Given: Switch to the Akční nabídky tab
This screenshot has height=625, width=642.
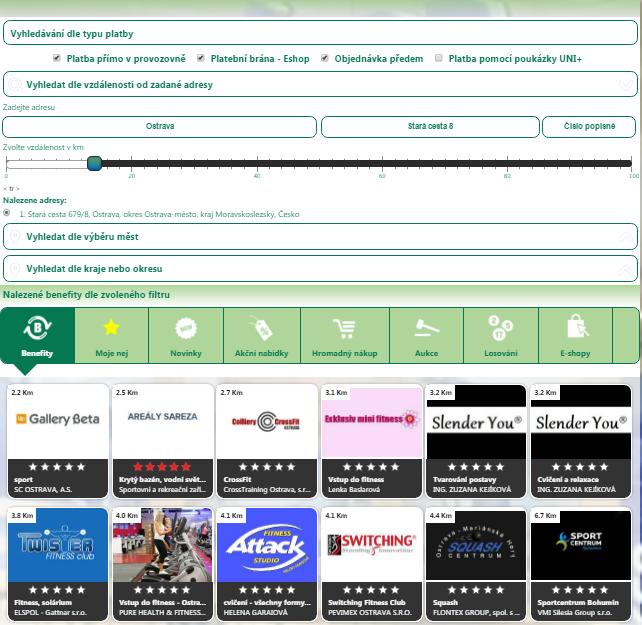Looking at the screenshot, I should tap(262, 336).
